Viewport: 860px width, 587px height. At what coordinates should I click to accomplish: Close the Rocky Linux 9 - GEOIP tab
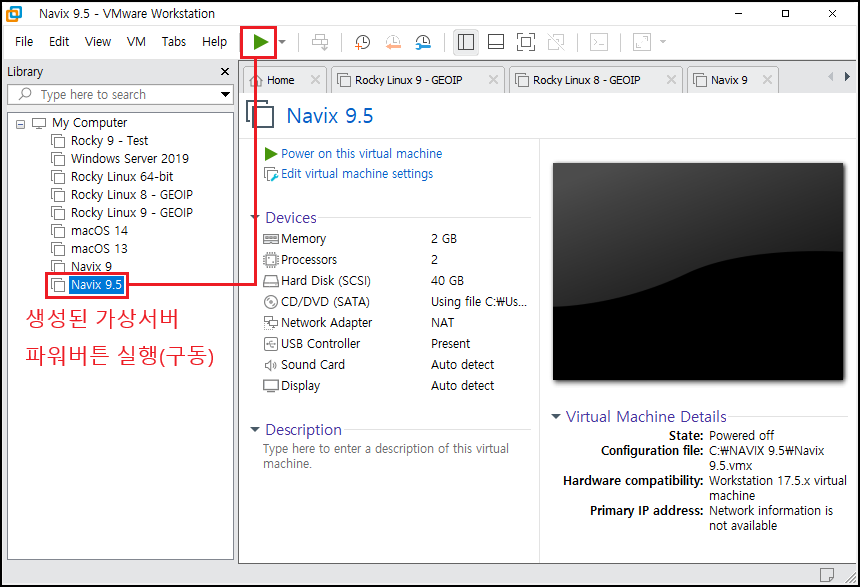coord(493,80)
